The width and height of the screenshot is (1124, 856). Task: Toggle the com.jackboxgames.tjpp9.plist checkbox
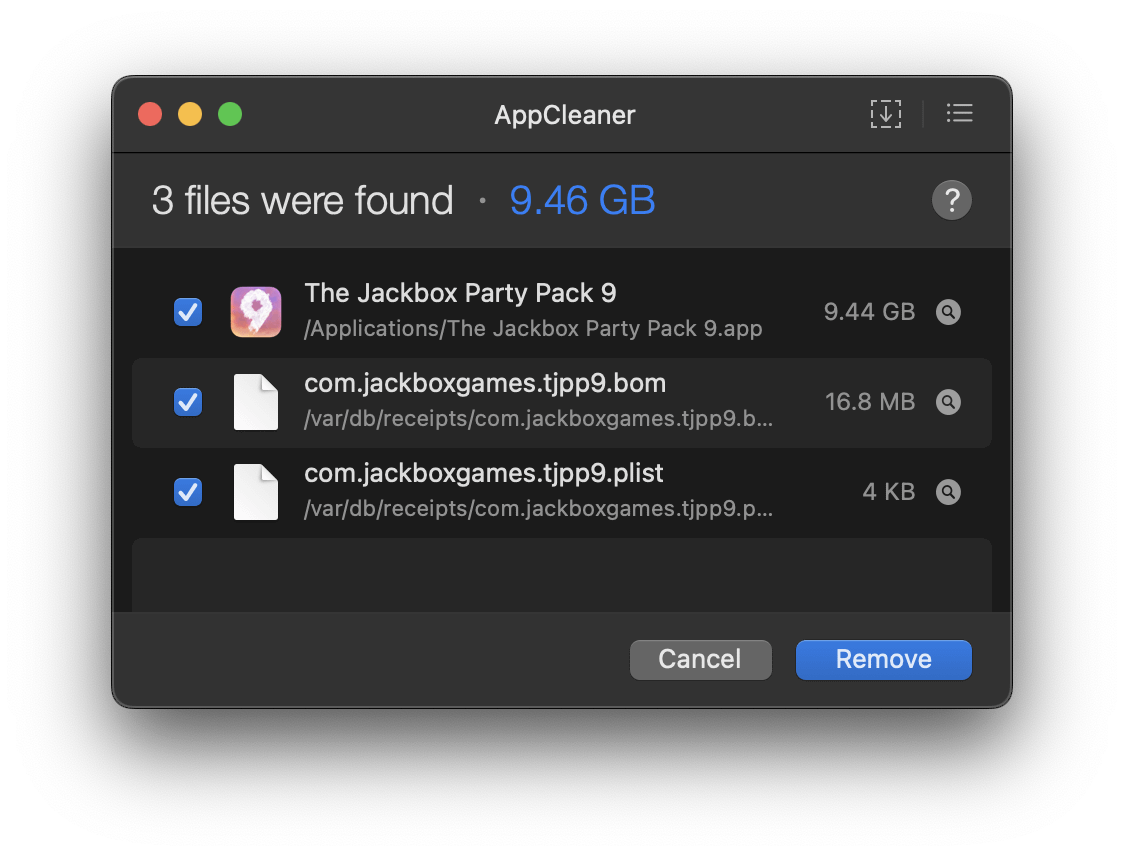point(188,492)
